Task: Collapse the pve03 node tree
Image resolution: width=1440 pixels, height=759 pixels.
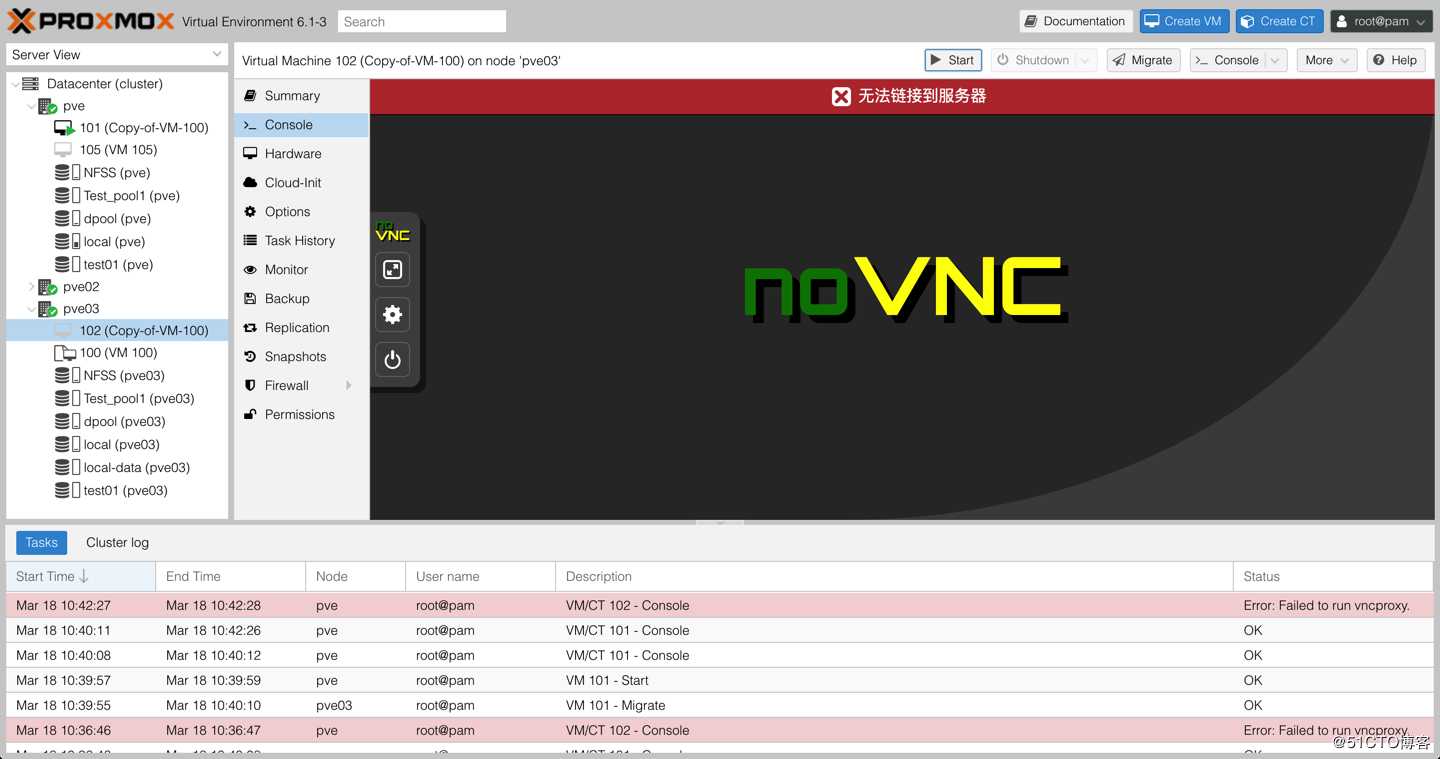Action: (x=31, y=309)
